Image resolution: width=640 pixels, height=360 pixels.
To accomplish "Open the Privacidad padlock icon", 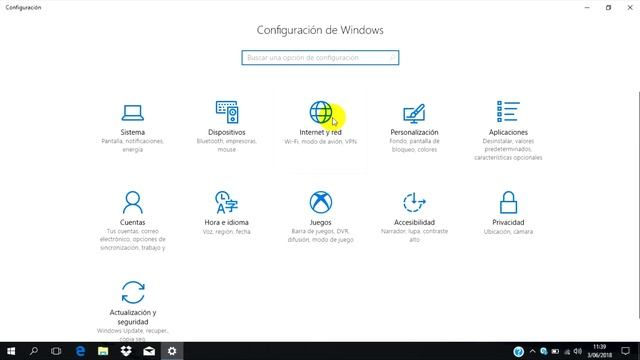I will [x=508, y=202].
